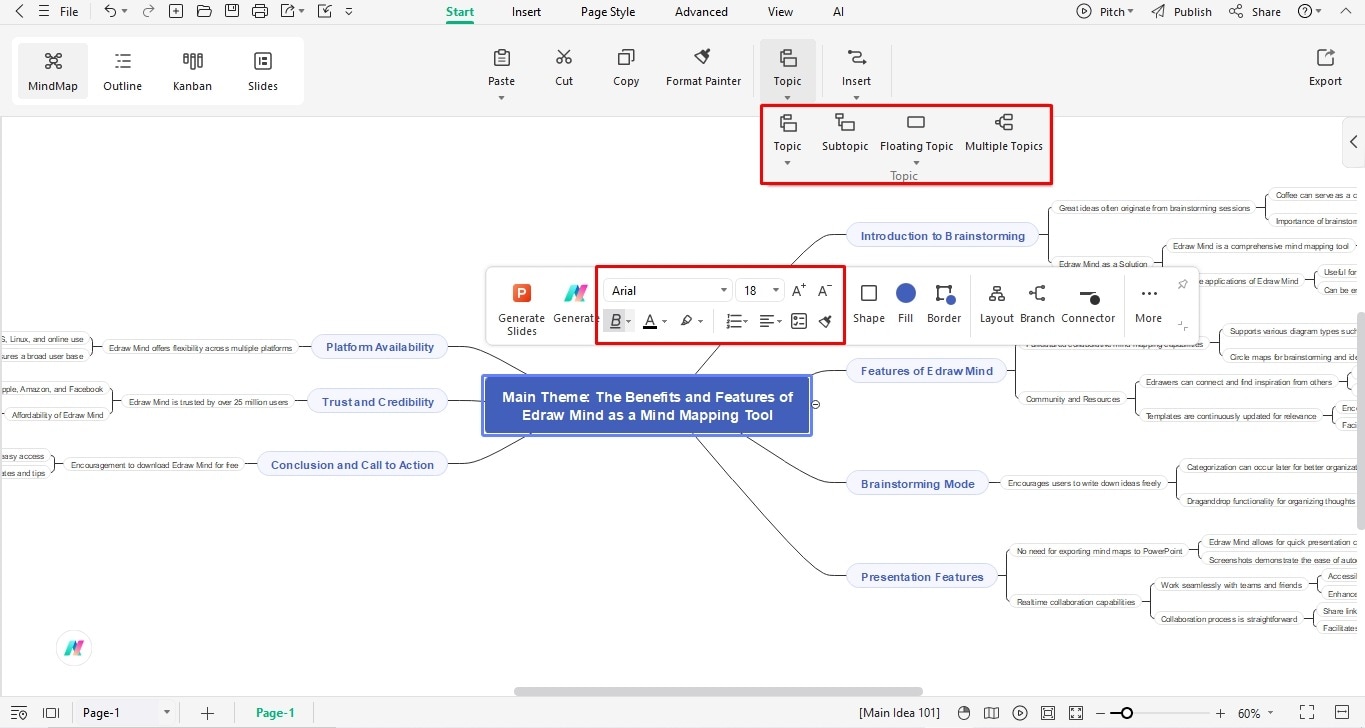
Task: Click the Redo arrow icon
Action: pos(148,11)
